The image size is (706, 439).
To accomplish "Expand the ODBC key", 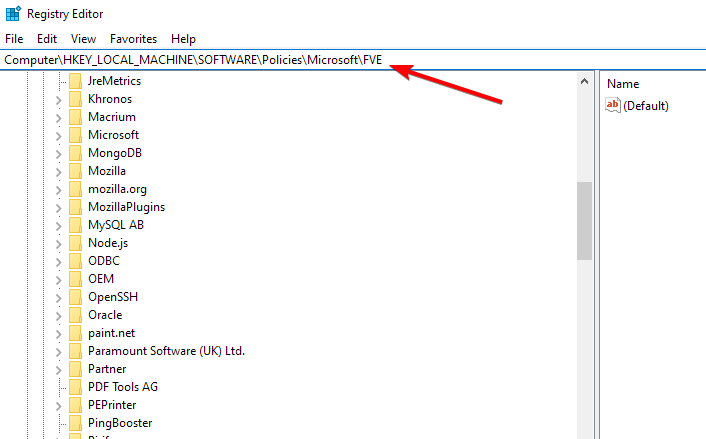I will [x=59, y=262].
